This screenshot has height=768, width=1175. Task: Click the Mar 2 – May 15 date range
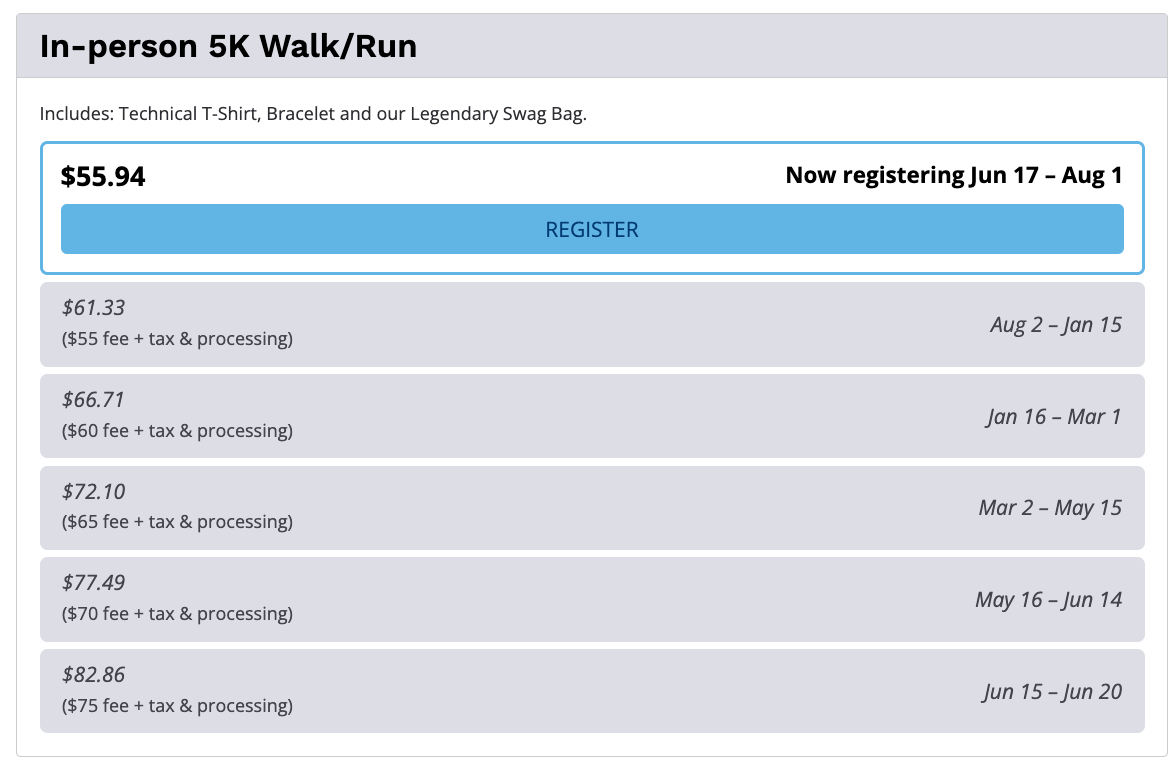pos(1050,508)
